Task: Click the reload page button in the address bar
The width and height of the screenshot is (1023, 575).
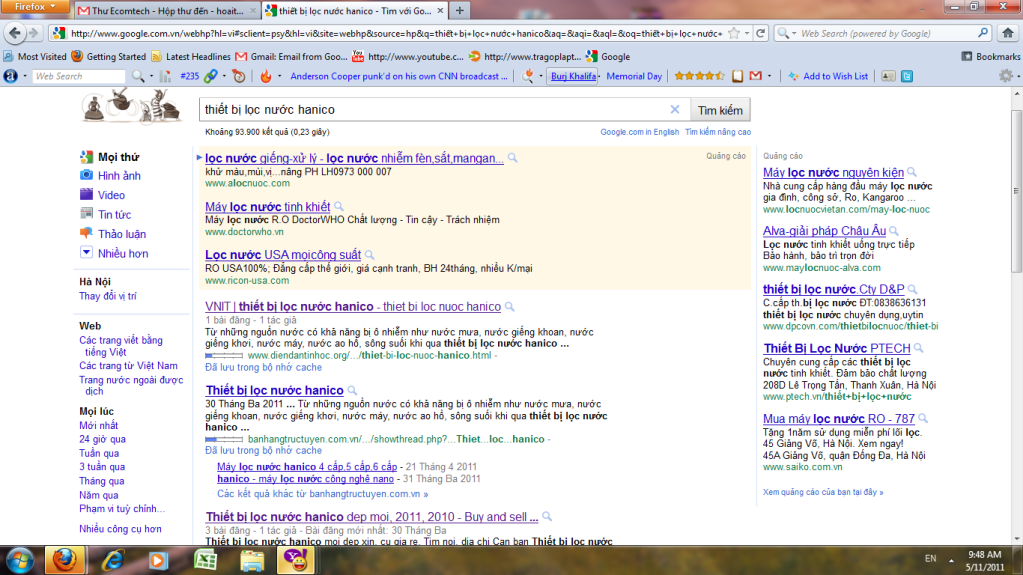Action: (760, 33)
